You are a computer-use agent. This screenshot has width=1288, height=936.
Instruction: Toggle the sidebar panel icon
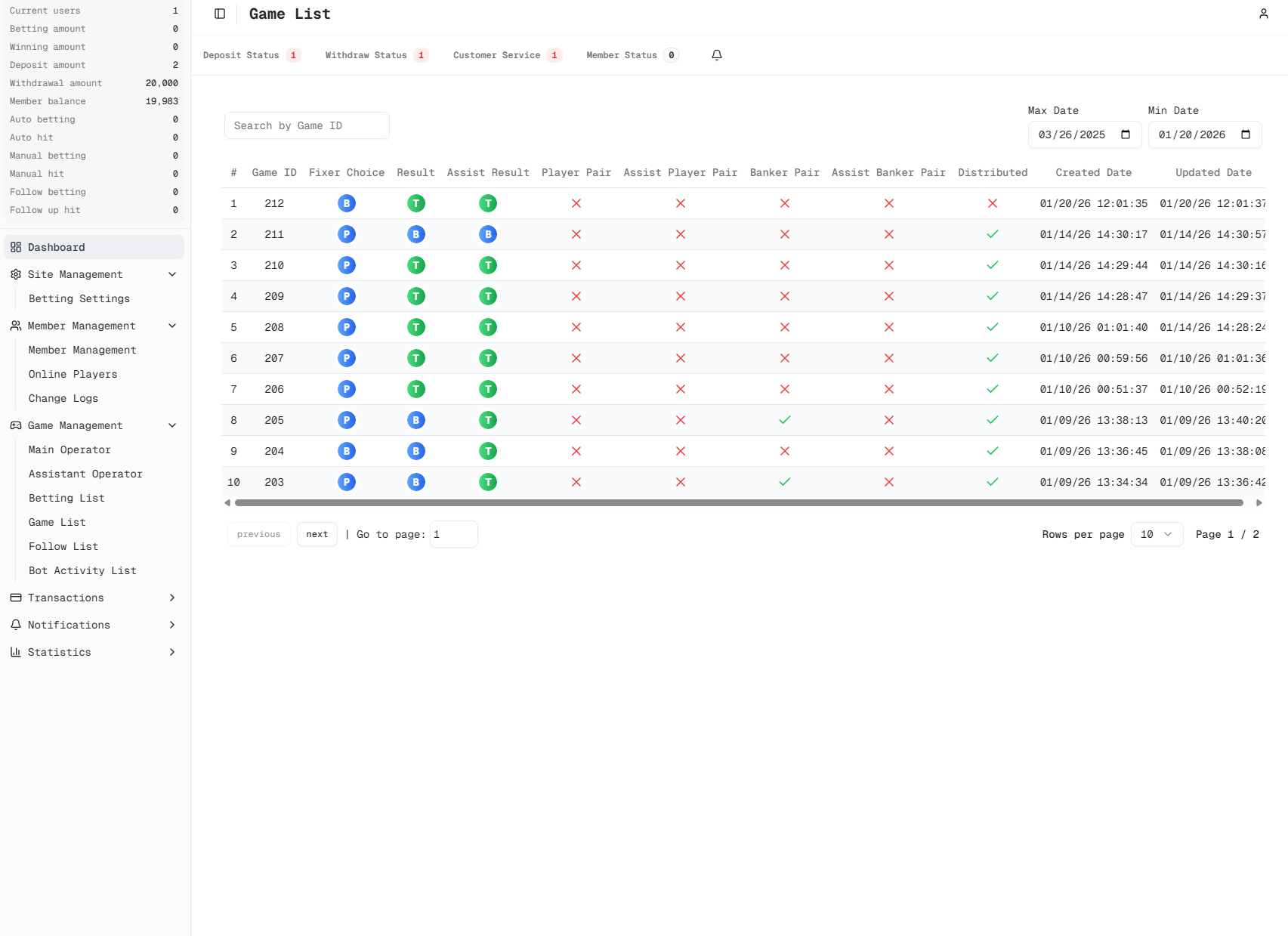click(220, 14)
